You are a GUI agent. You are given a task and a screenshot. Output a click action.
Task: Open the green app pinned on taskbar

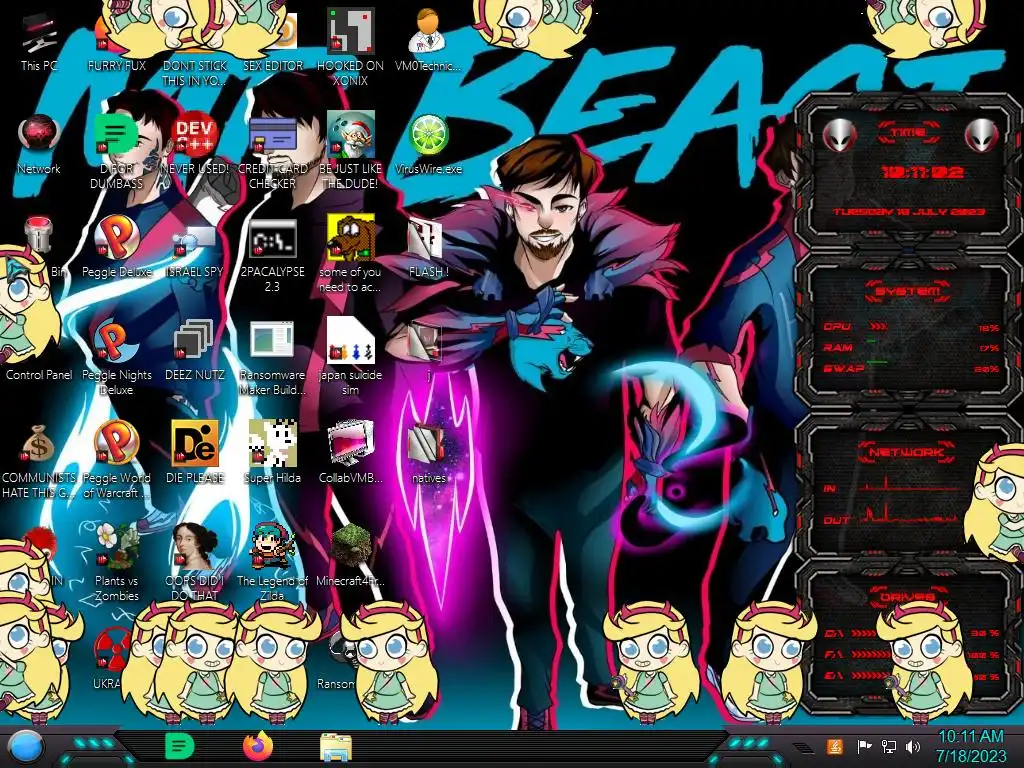[179, 746]
